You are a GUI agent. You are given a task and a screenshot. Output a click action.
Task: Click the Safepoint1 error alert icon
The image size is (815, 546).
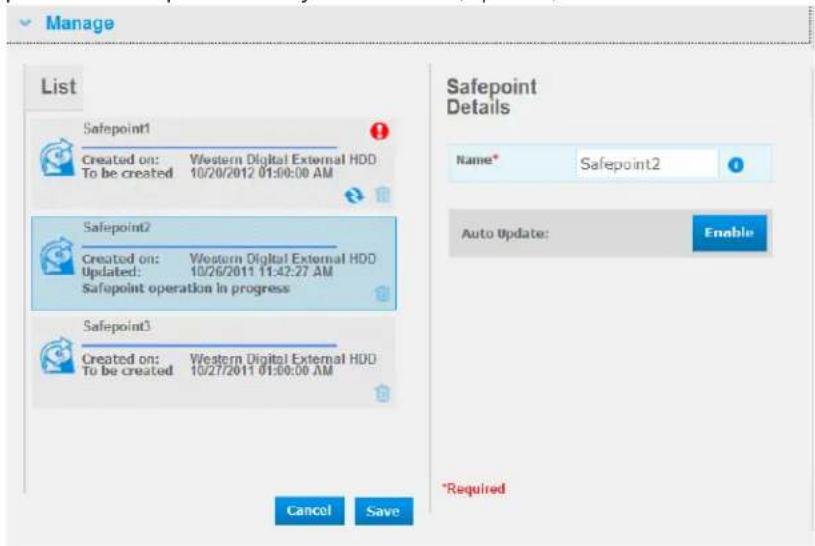[379, 131]
